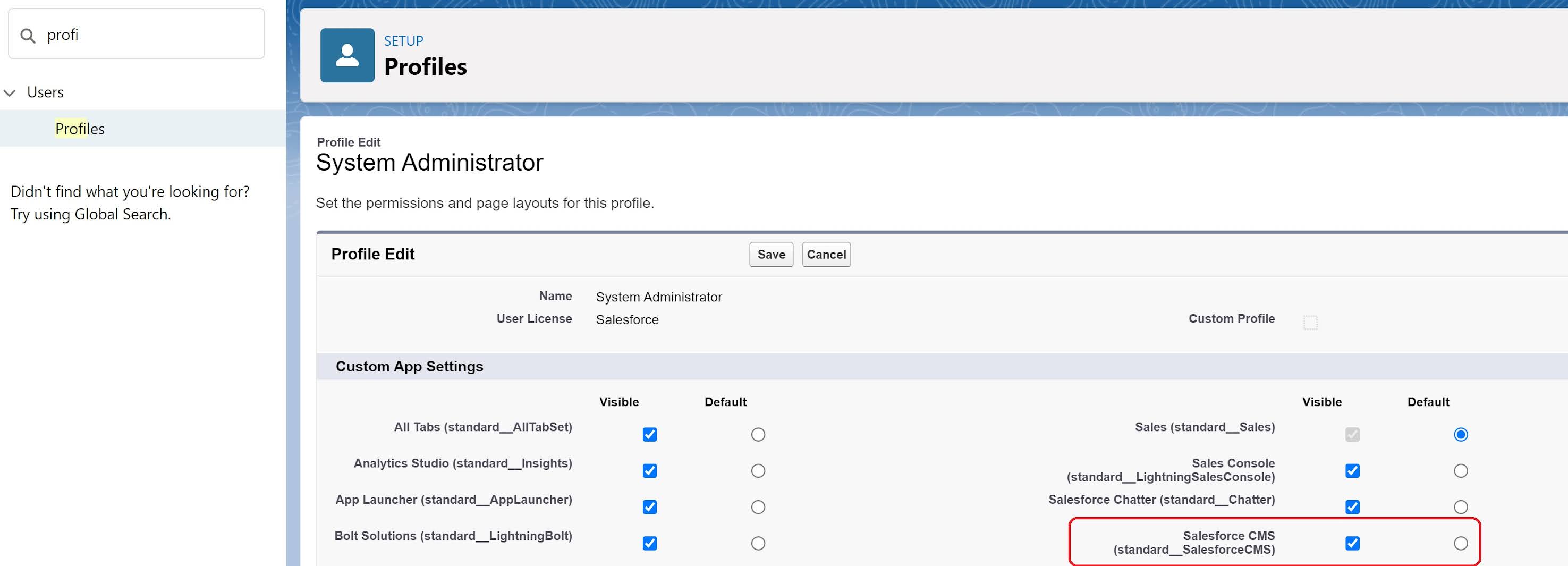This screenshot has width=1568, height=566.
Task: Set Sales Console as default app
Action: click(x=1460, y=470)
